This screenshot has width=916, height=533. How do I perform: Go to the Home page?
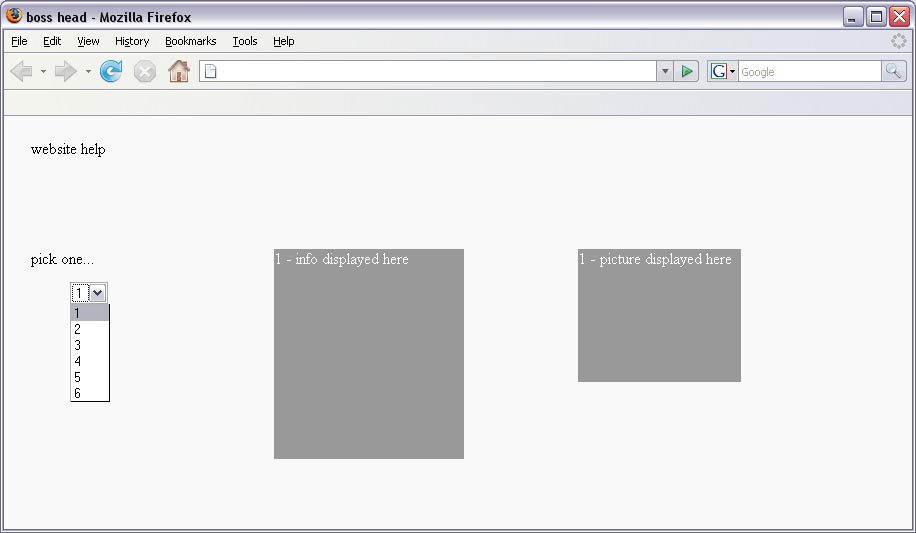pyautogui.click(x=179, y=71)
